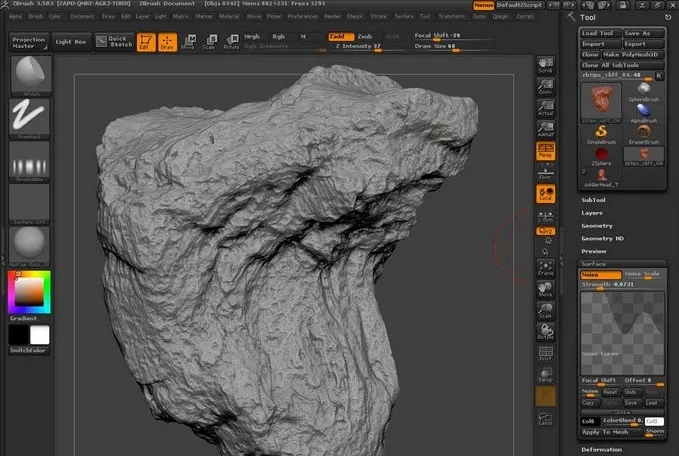679x456 pixels.
Task: Toggle the Noise button in Surface panel
Action: 600,274
